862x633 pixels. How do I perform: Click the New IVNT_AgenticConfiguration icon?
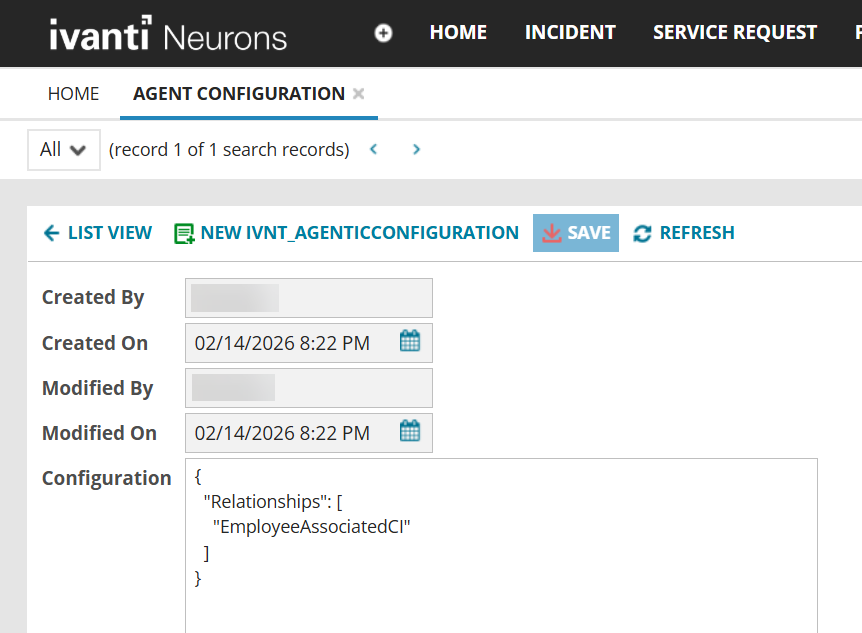[x=184, y=233]
